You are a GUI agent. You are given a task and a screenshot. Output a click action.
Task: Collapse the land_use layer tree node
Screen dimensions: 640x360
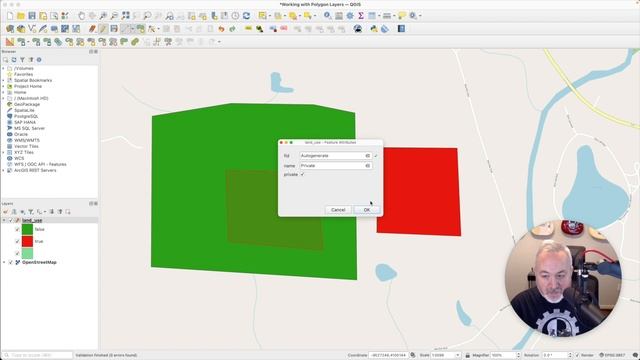point(4,220)
